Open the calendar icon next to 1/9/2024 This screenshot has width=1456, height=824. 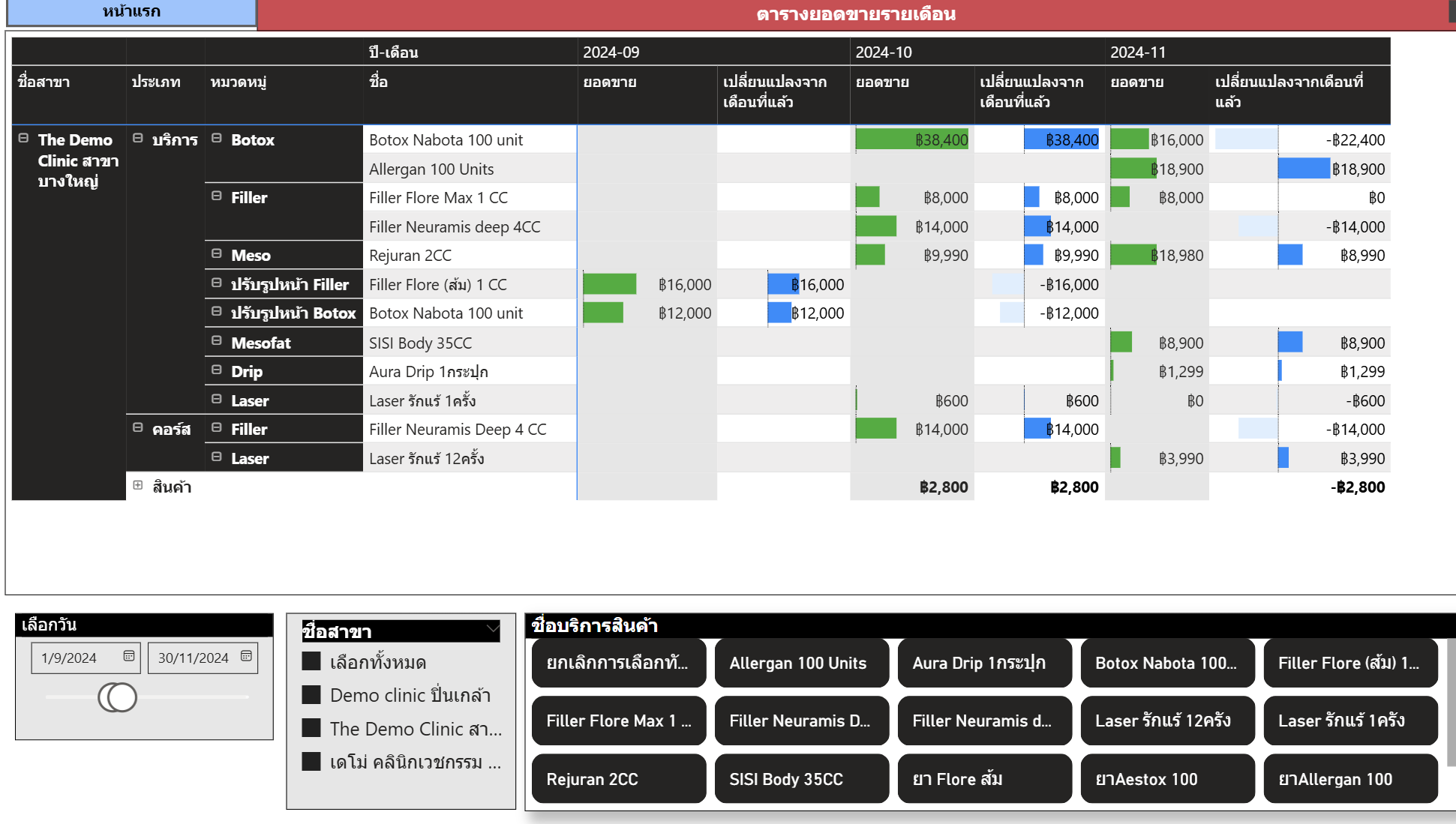[x=129, y=658]
